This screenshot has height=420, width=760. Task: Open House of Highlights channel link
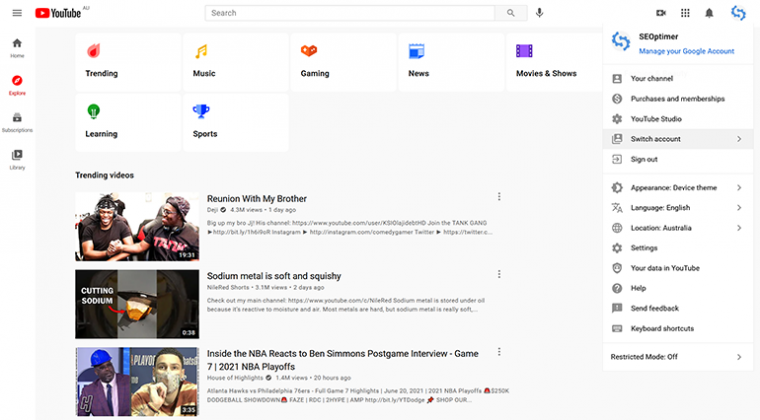235,378
